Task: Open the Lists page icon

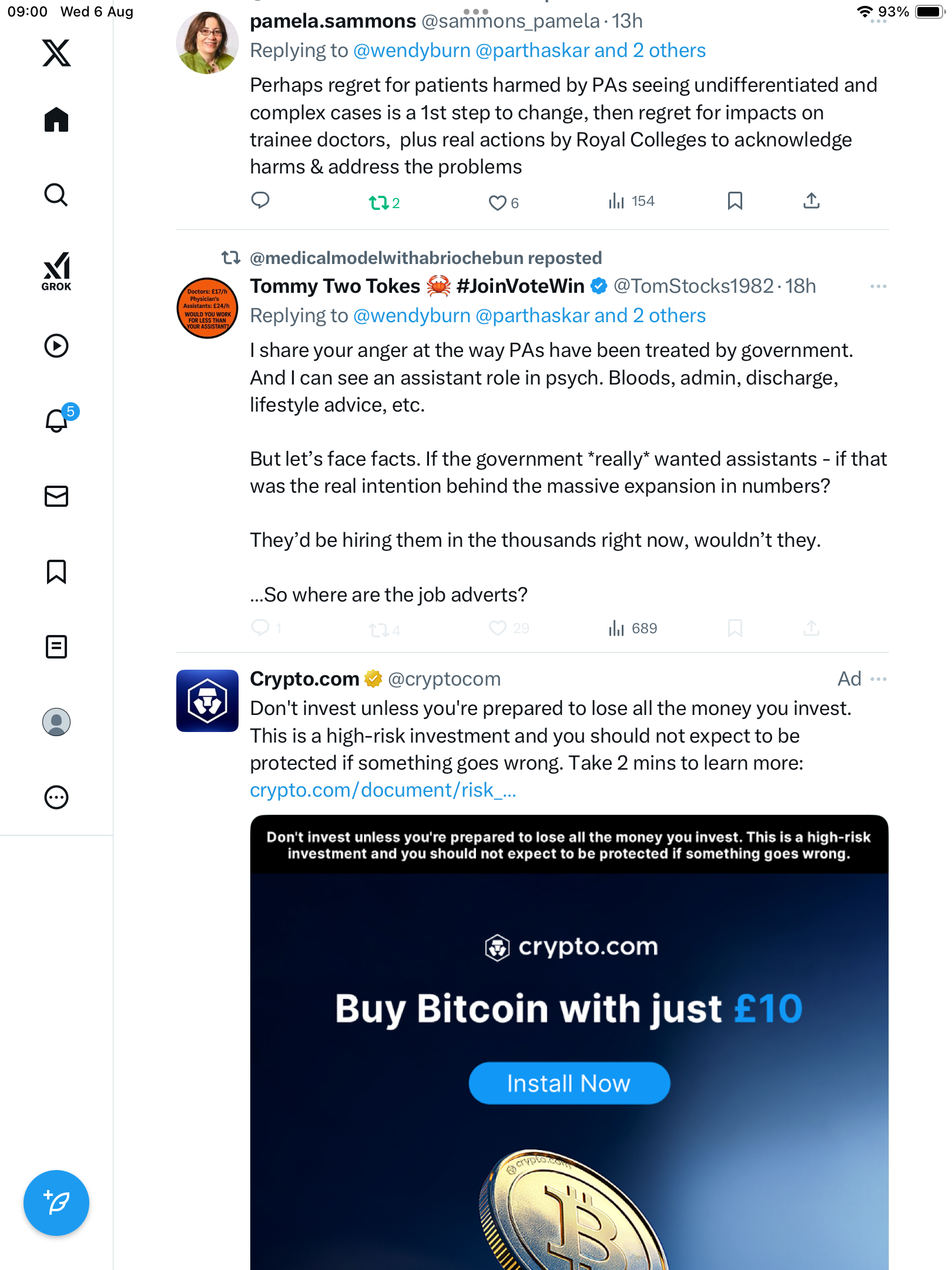Action: point(56,647)
